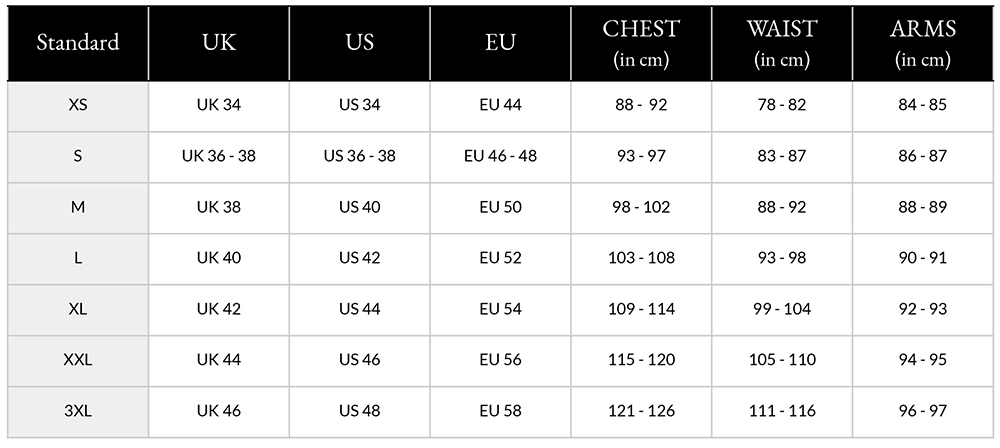The height and width of the screenshot is (448, 1000).
Task: Select the XXL size label
Action: [78, 360]
